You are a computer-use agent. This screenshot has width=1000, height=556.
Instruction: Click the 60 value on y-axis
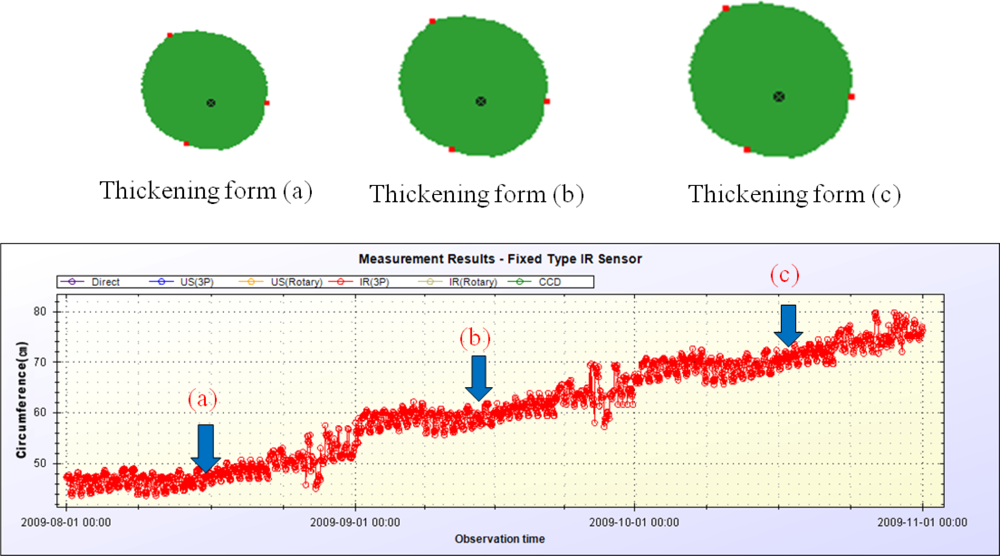pos(40,413)
